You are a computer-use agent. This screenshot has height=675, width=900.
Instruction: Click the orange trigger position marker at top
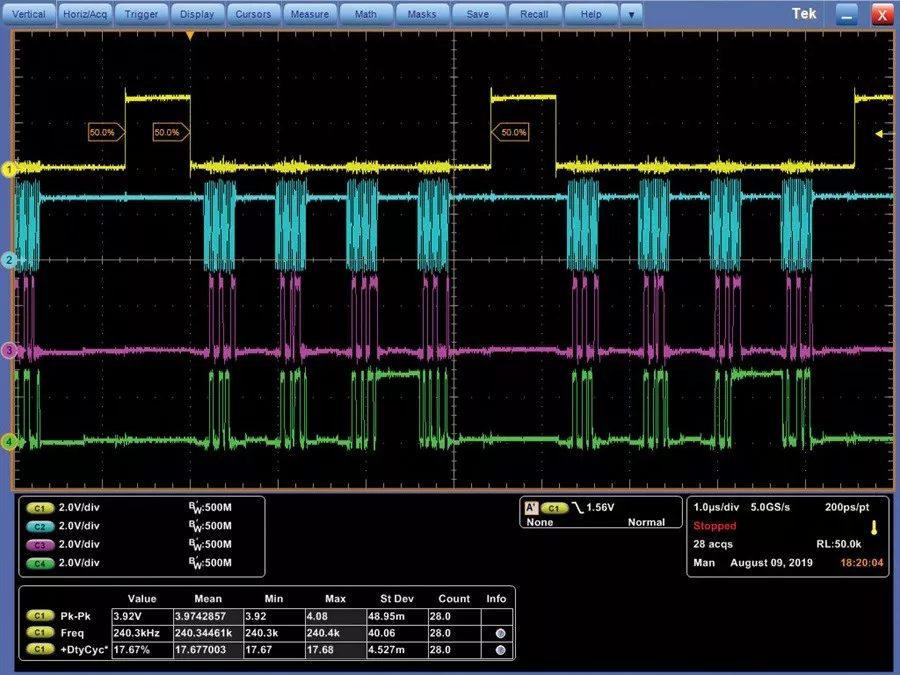pos(190,36)
